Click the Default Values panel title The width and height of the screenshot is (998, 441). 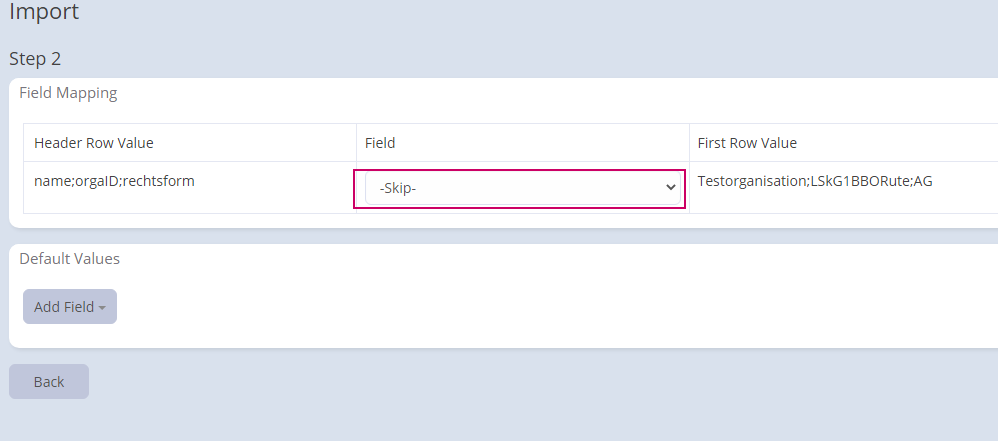pos(69,259)
